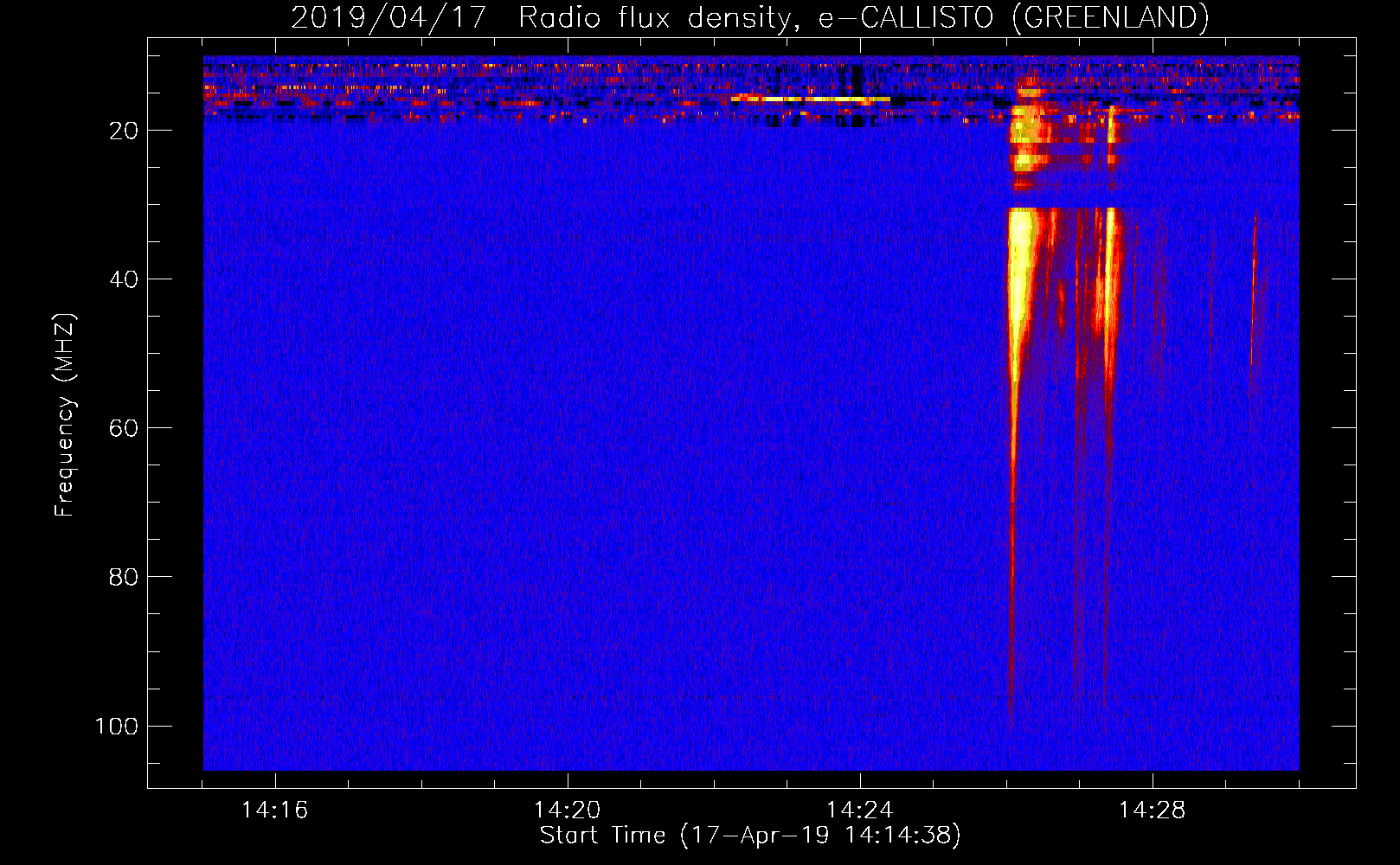
Task: Click the plot title "2019/04/17 Radio flux density, e-CALLISTO (GREENLAND)"
Action: click(749, 17)
